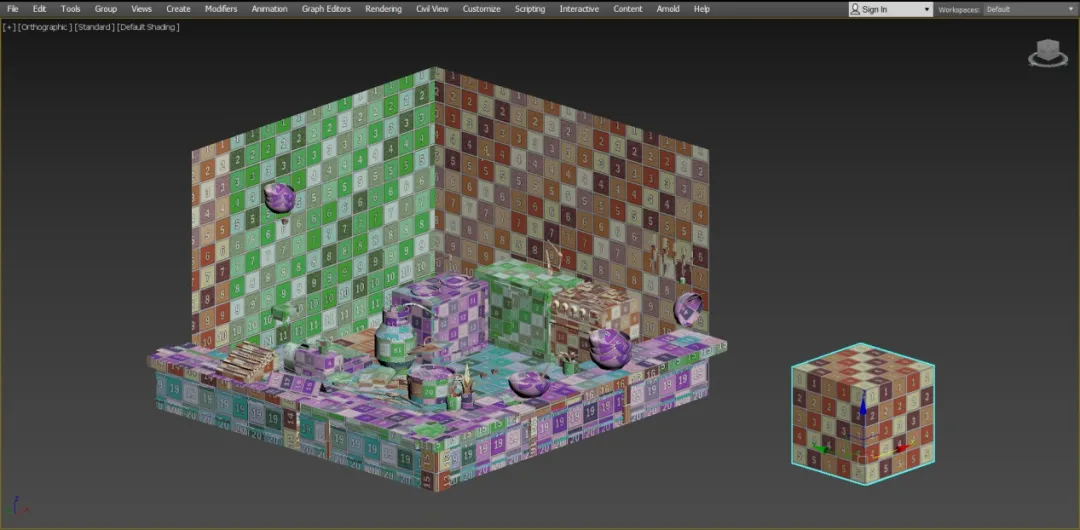Open the [+] viewport general menu

point(9,27)
